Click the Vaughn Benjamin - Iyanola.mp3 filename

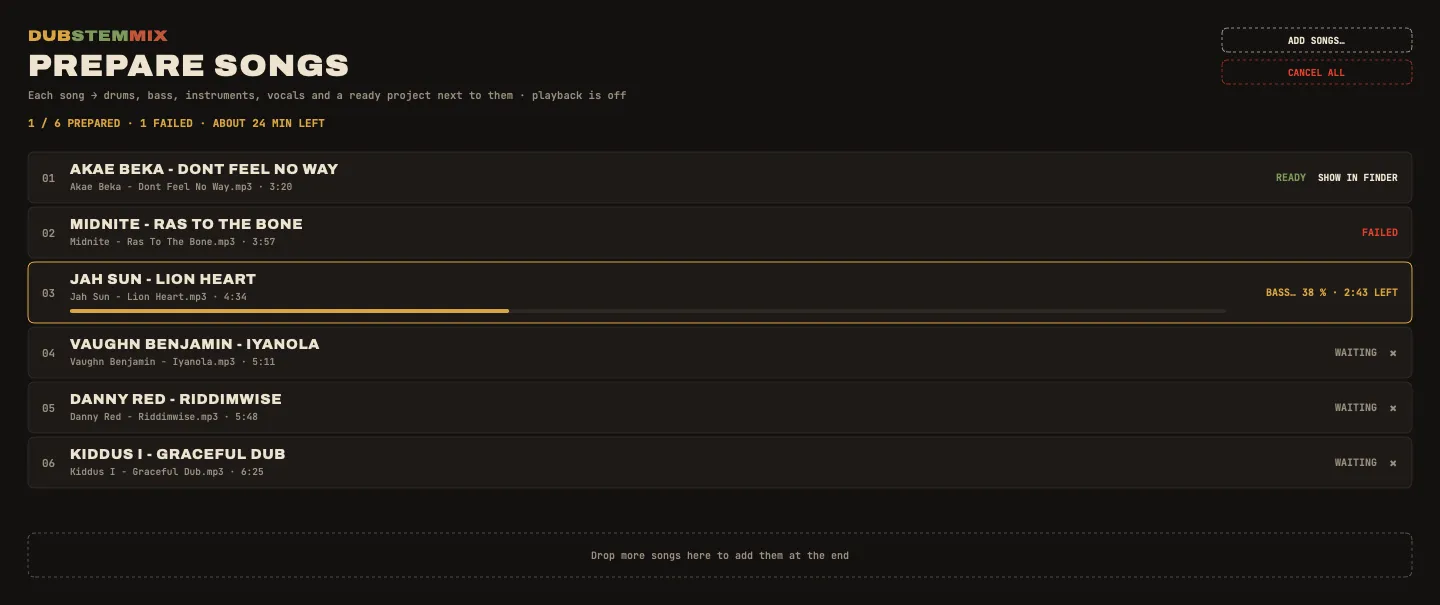pyautogui.click(x=153, y=362)
